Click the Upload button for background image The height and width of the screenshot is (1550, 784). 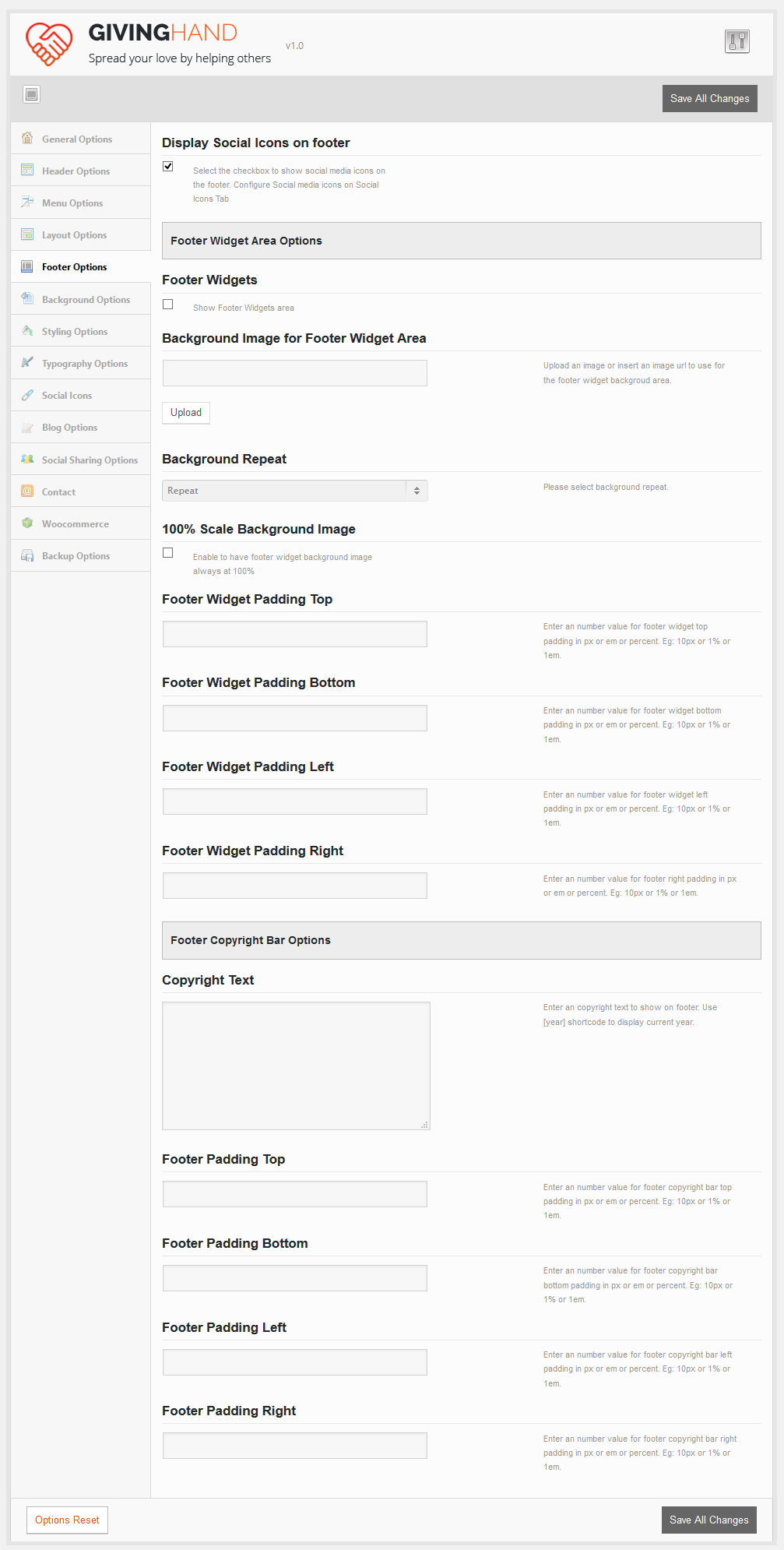coord(186,413)
